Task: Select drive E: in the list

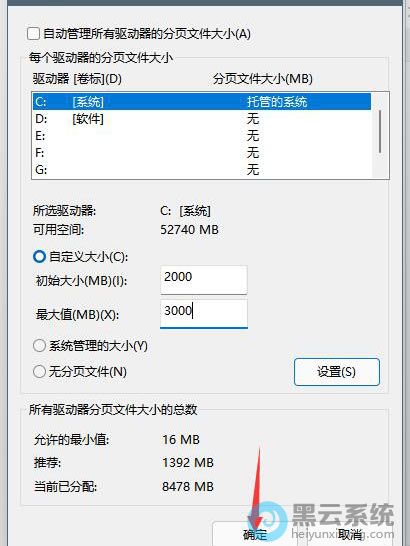Action: coord(202,135)
